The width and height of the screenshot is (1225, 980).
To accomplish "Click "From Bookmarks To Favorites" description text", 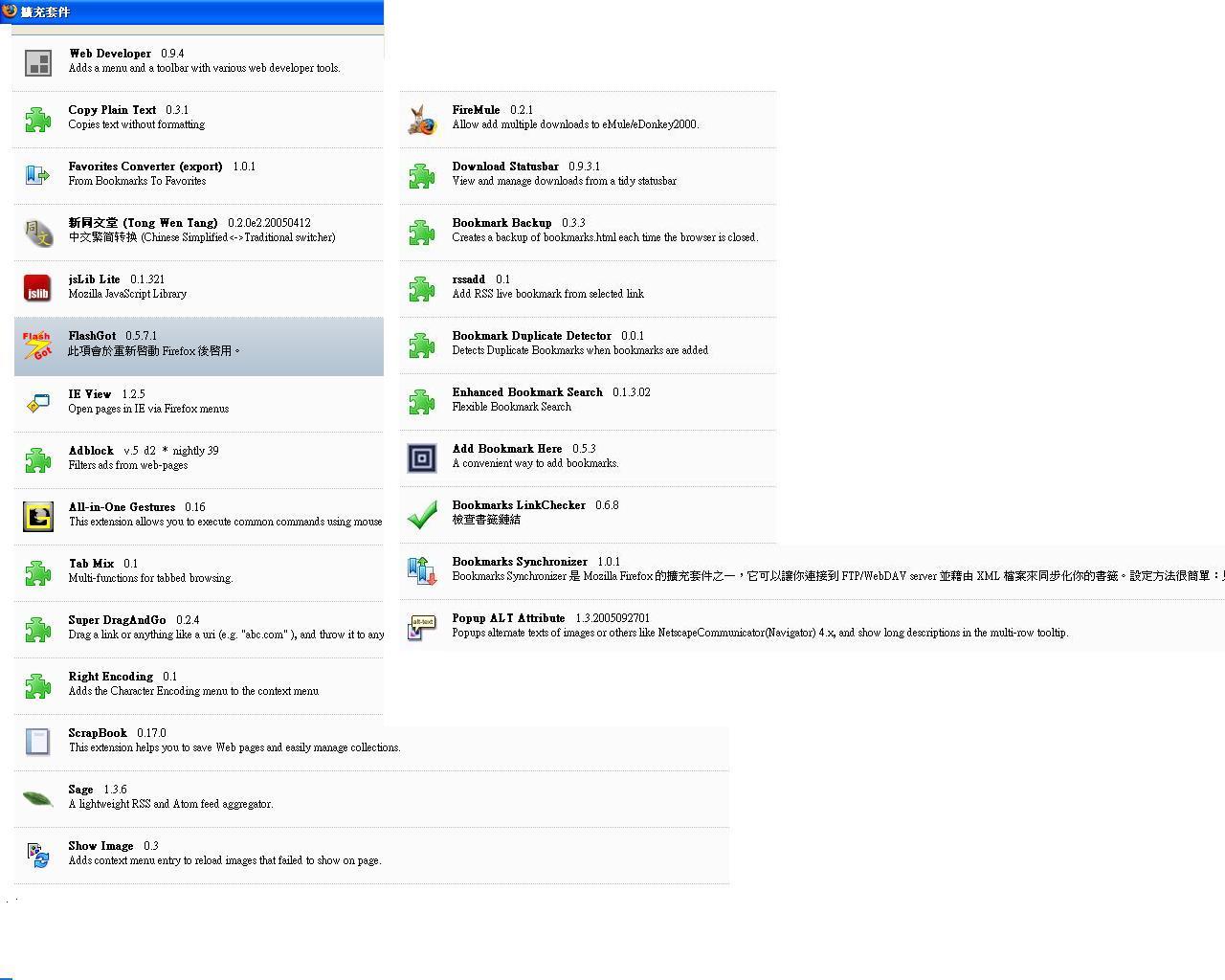I will point(138,181).
